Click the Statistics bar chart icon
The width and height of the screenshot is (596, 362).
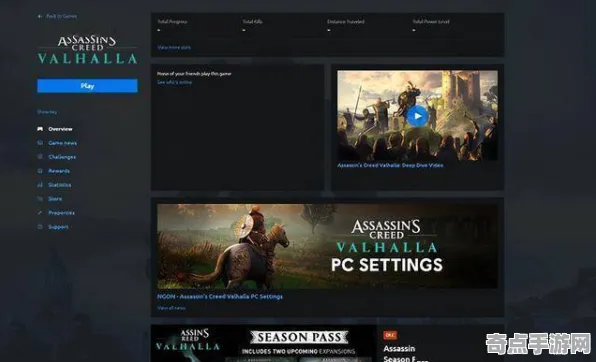[40, 185]
